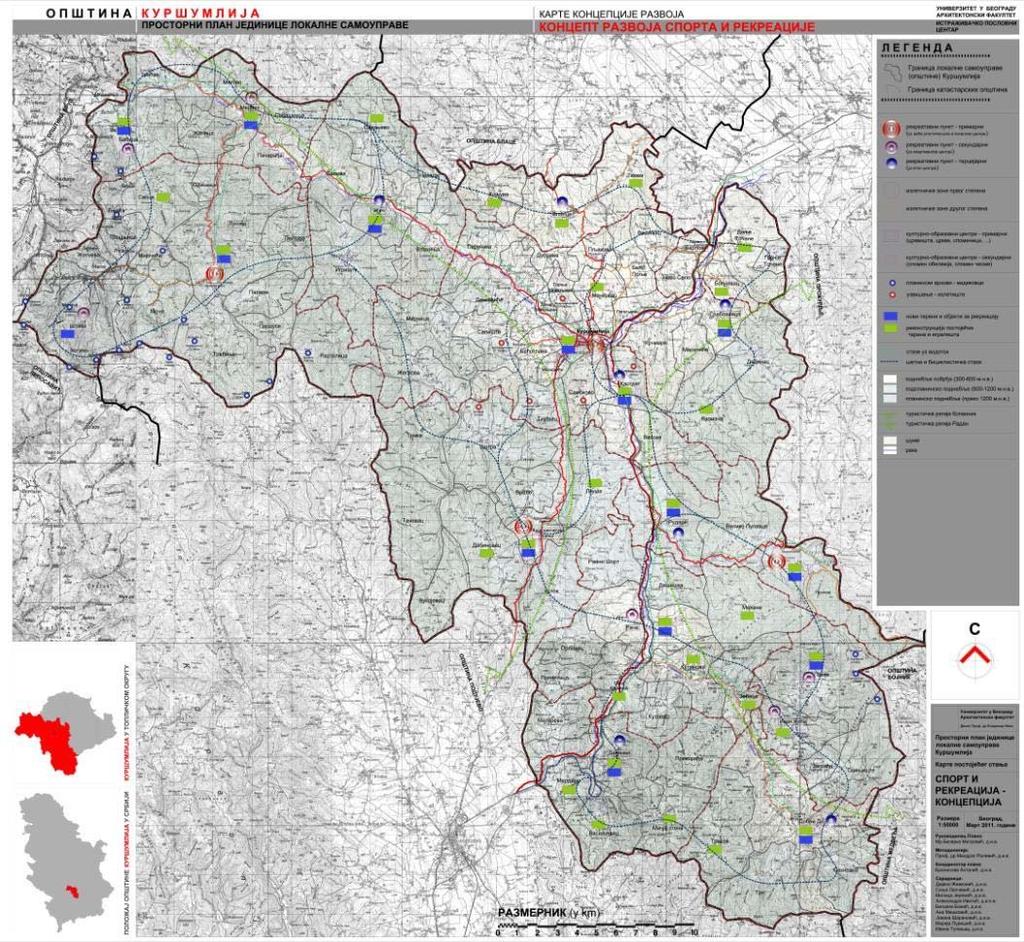Select the blue new recreation facilities legend swatch
Viewport: 1024px width, 942px height.
tap(890, 317)
